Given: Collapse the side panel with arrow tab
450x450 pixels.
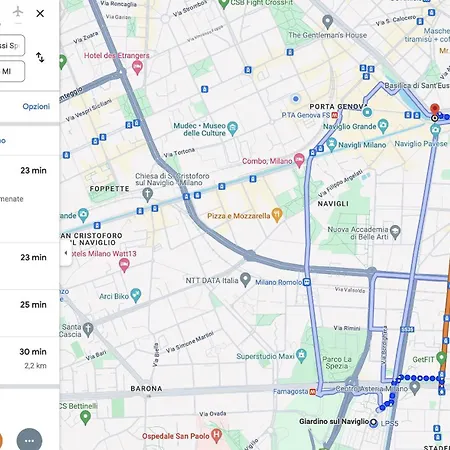Looking at the screenshot, I should [x=66, y=253].
